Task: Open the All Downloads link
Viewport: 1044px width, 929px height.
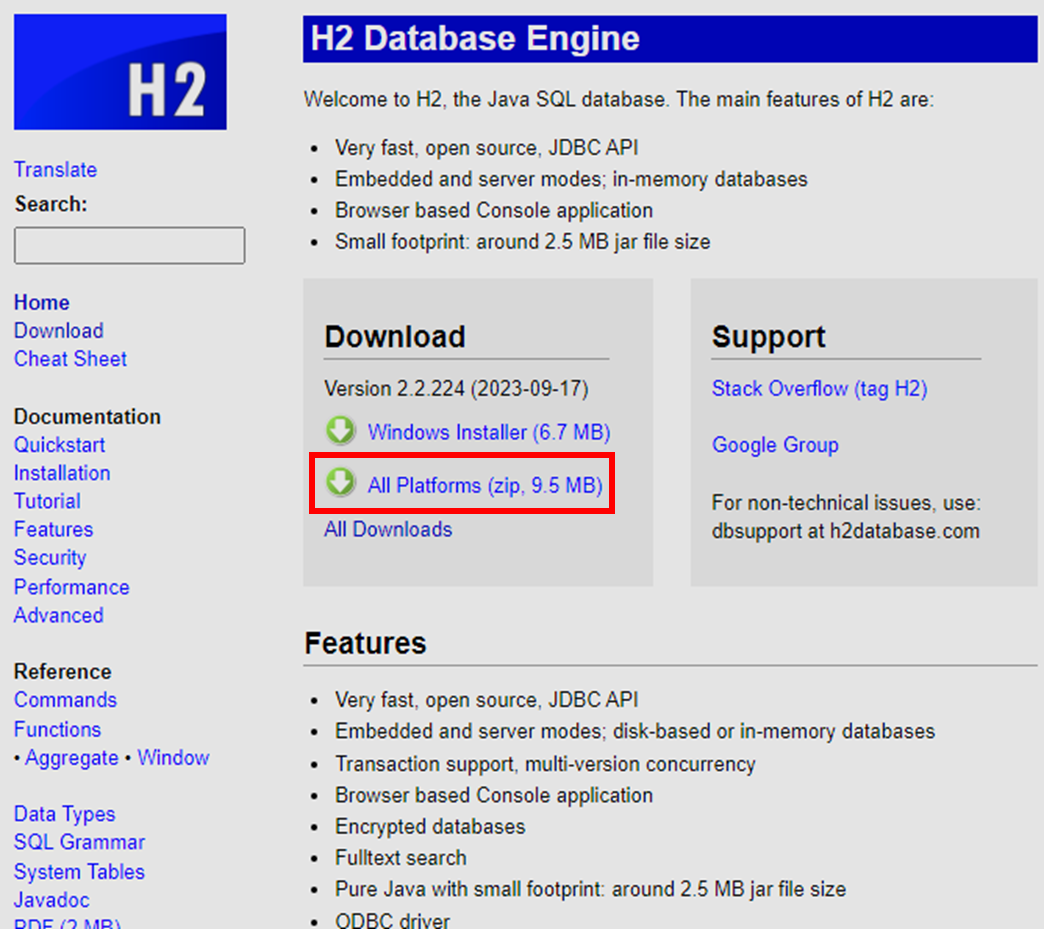Action: [388, 529]
